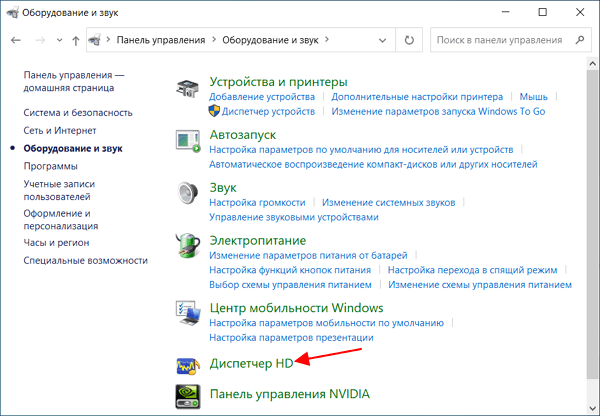Image resolution: width=600 pixels, height=416 pixels.
Task: Open the Devices and Printers icon
Action: pos(188,89)
